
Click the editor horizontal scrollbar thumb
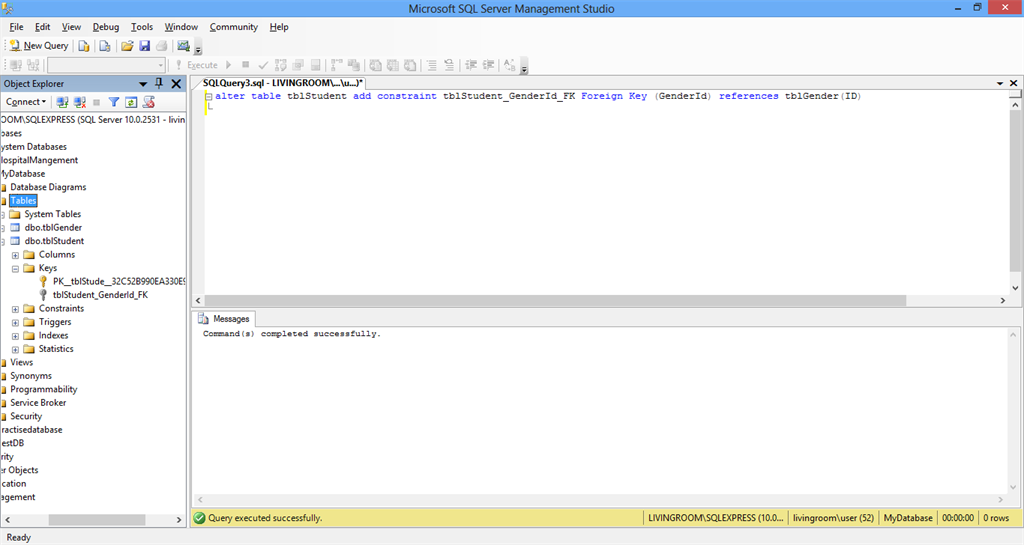[556, 300]
